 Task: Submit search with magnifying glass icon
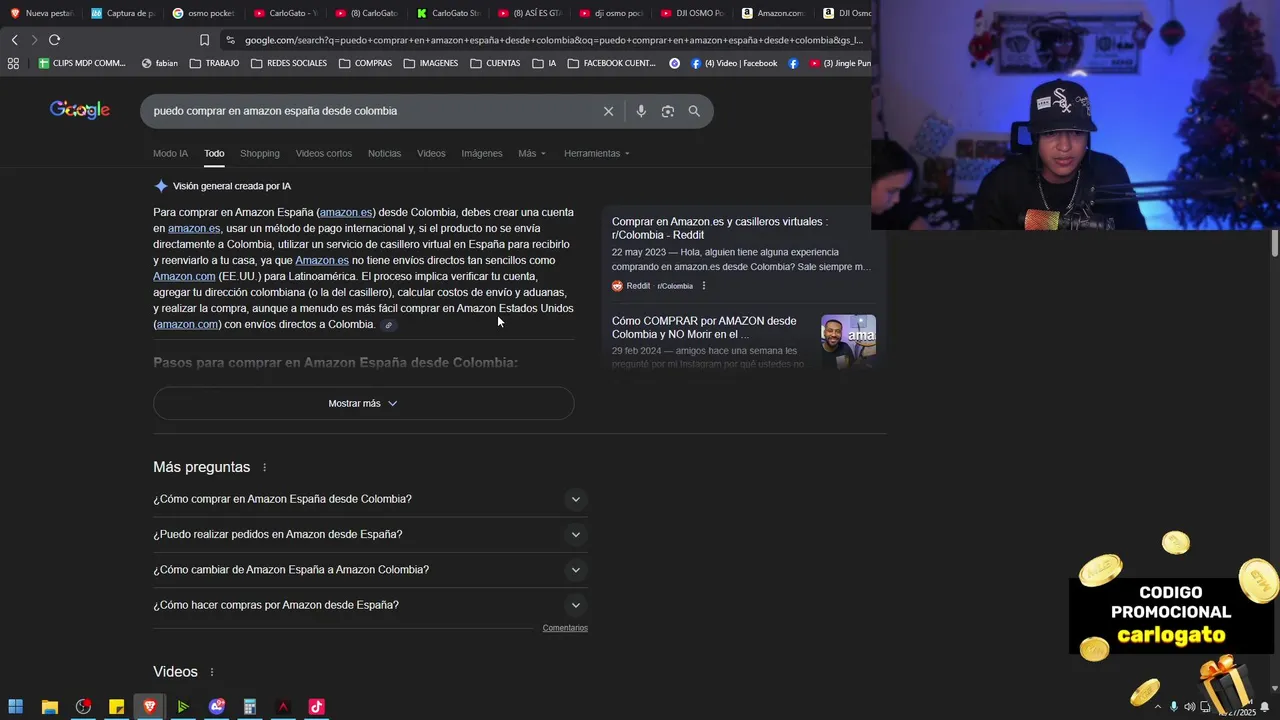(694, 111)
